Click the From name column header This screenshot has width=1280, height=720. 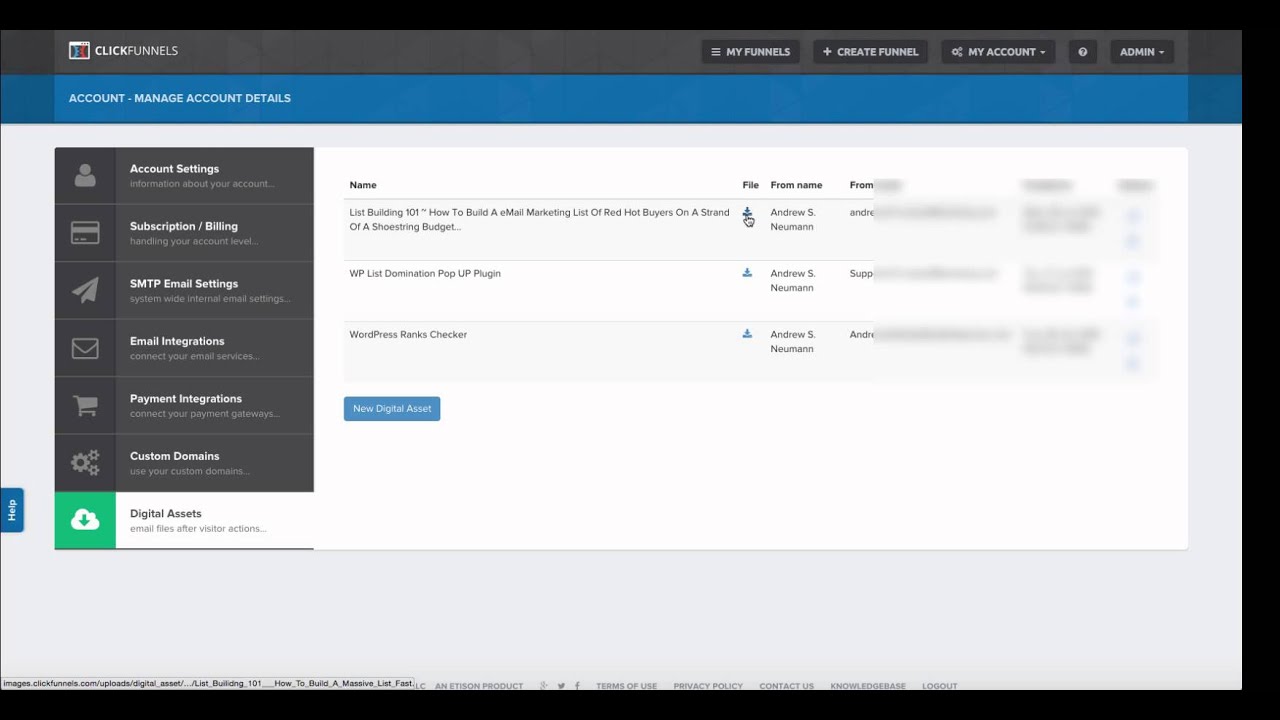pos(796,185)
